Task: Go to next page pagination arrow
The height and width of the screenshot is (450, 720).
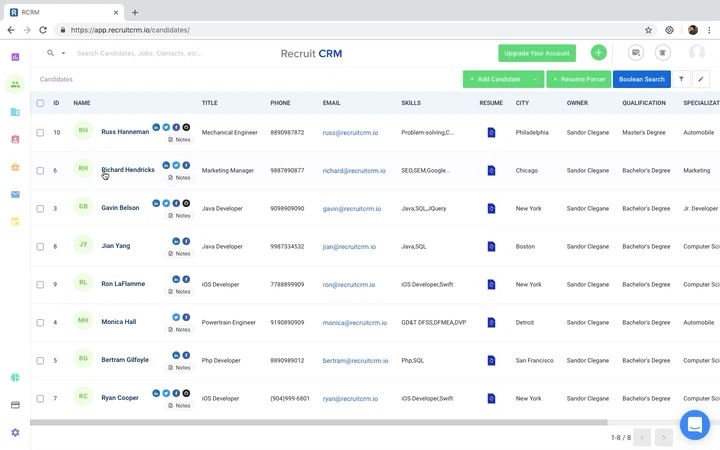Action: click(664, 438)
